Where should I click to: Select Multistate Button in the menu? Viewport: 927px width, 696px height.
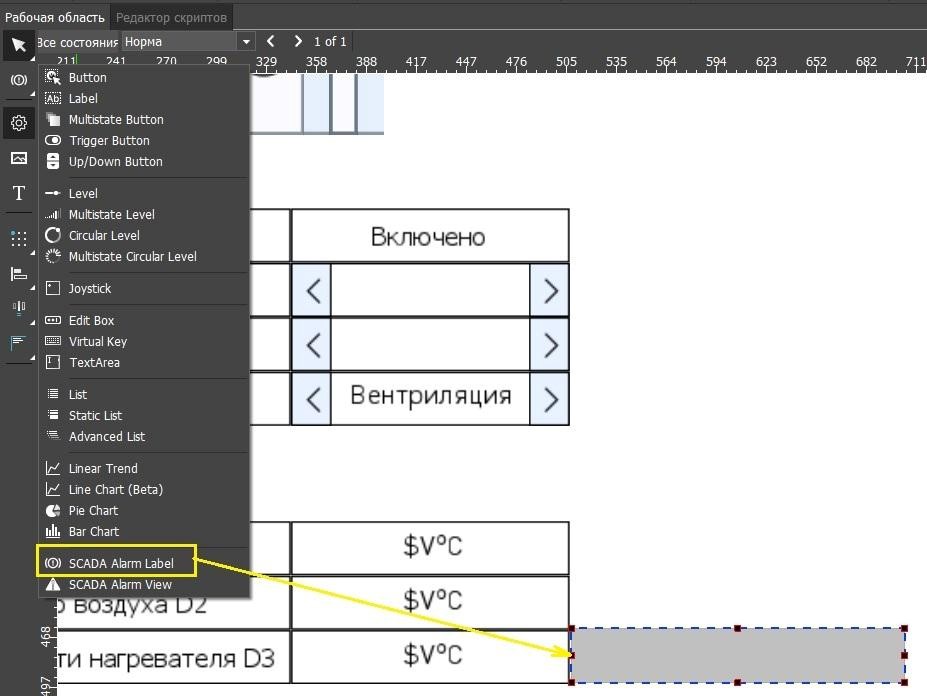[116, 120]
